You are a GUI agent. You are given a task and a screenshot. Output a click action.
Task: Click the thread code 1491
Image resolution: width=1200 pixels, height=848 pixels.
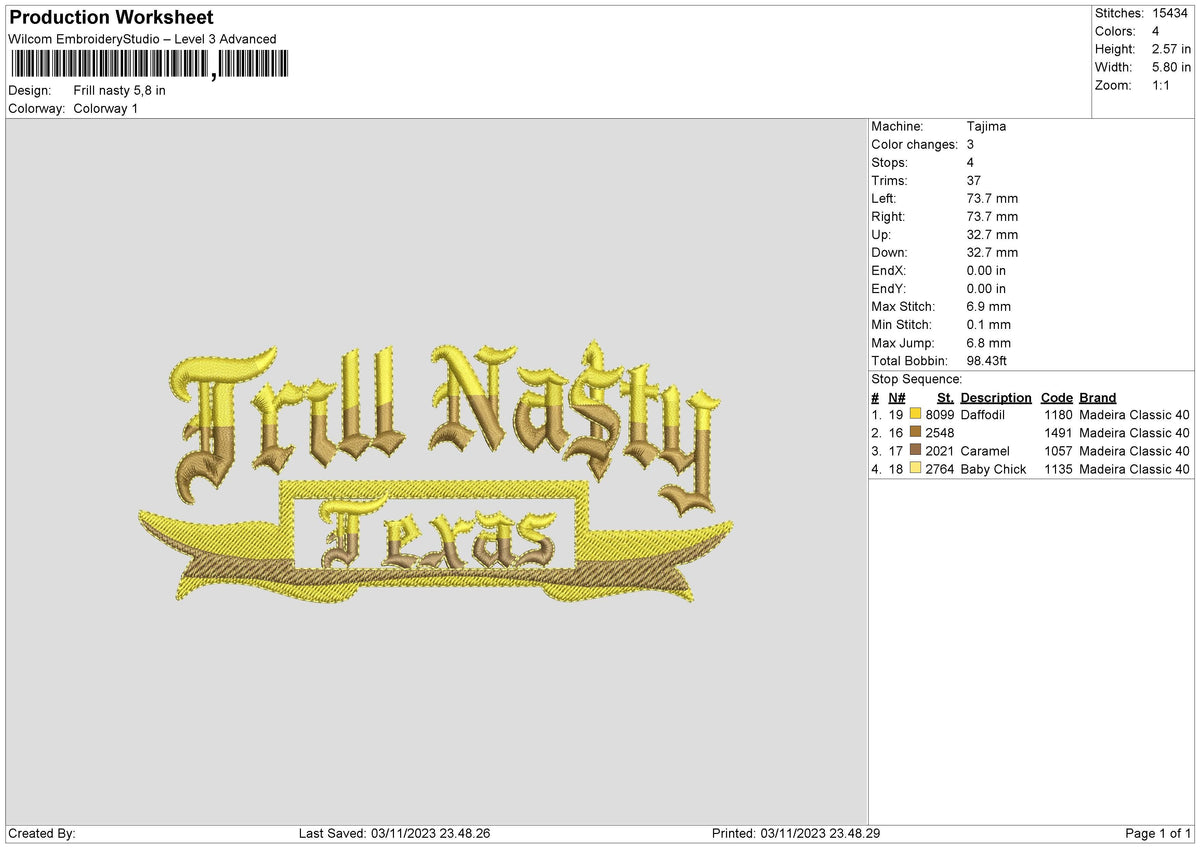click(1058, 432)
